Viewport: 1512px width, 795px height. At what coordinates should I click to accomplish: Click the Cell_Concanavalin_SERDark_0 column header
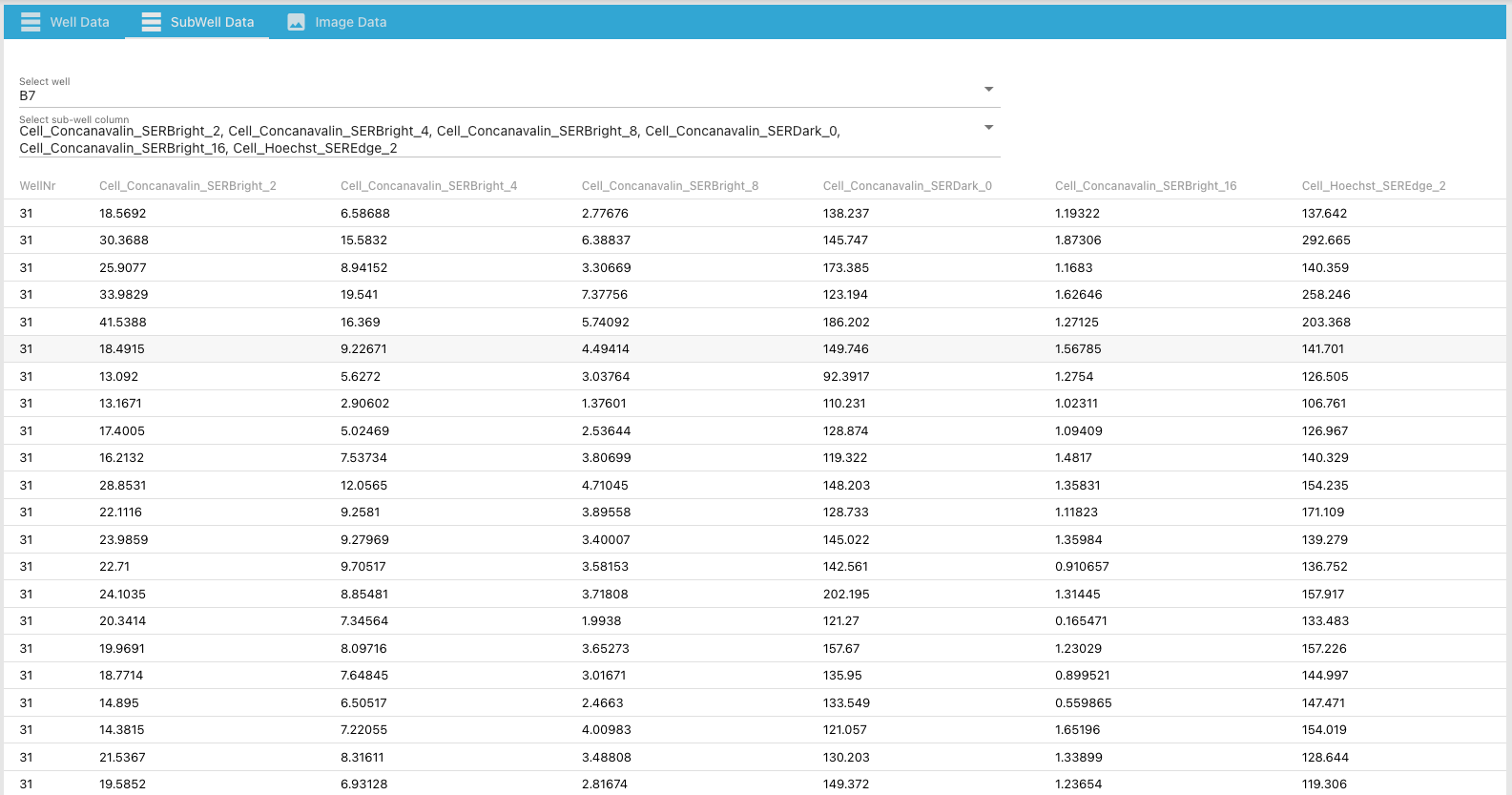[907, 186]
